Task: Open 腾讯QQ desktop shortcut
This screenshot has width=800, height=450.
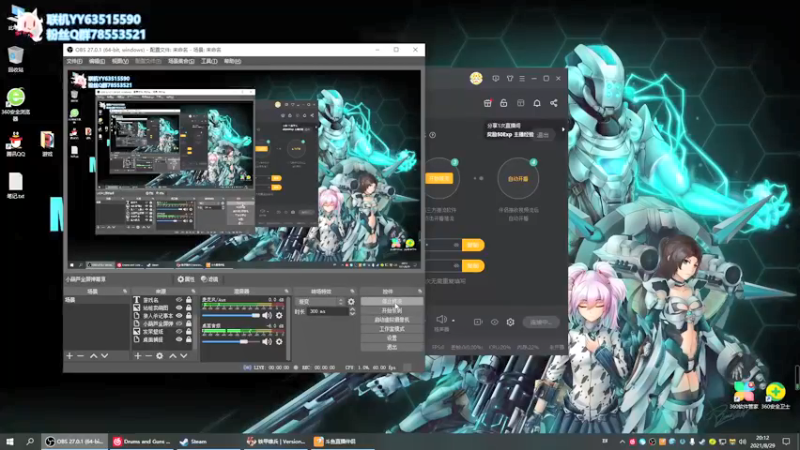Action: coord(15,144)
